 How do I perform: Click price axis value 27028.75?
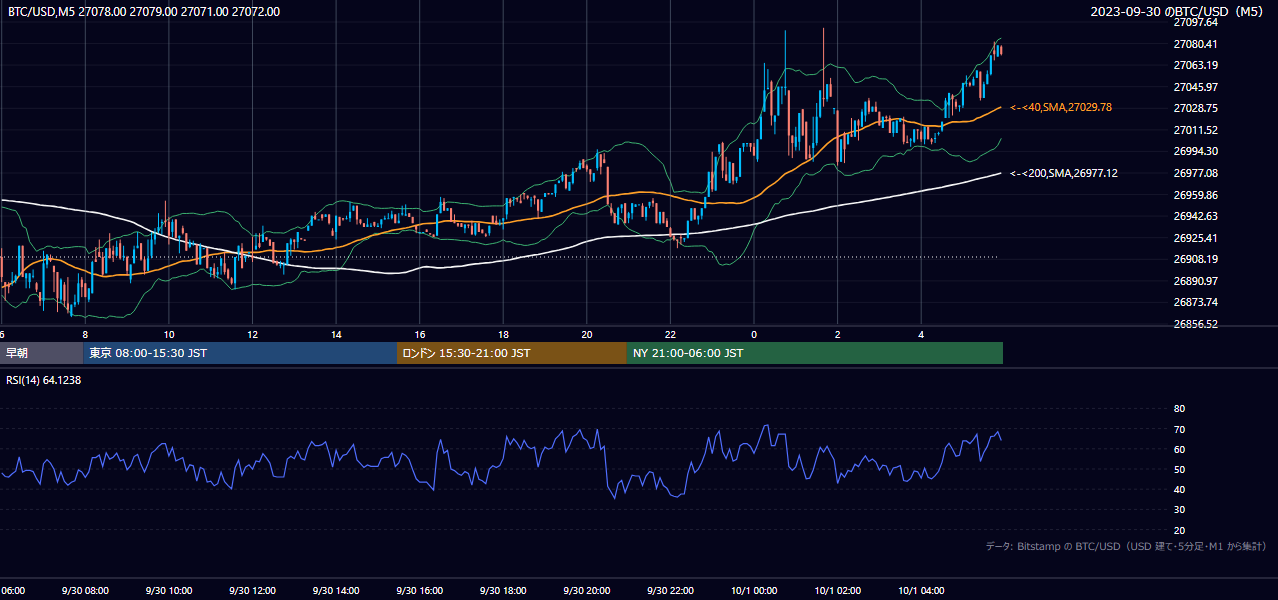tap(1195, 108)
